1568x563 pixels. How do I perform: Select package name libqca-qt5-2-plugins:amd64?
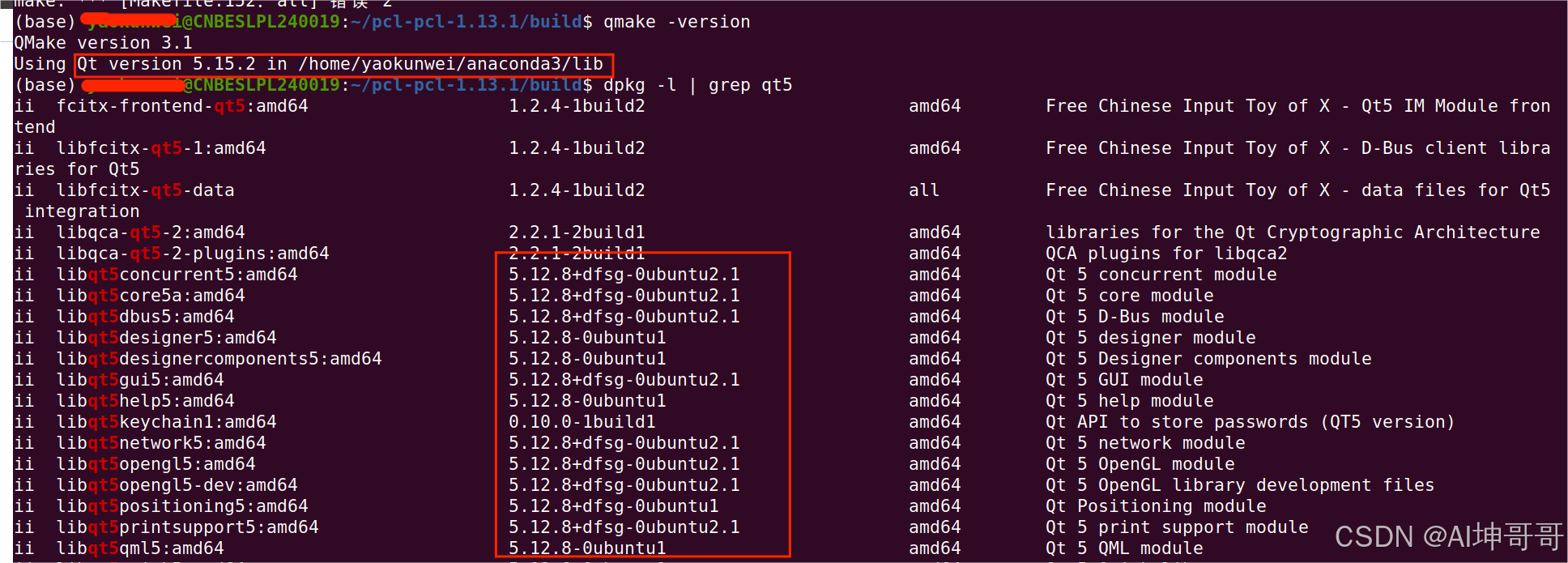click(x=193, y=254)
